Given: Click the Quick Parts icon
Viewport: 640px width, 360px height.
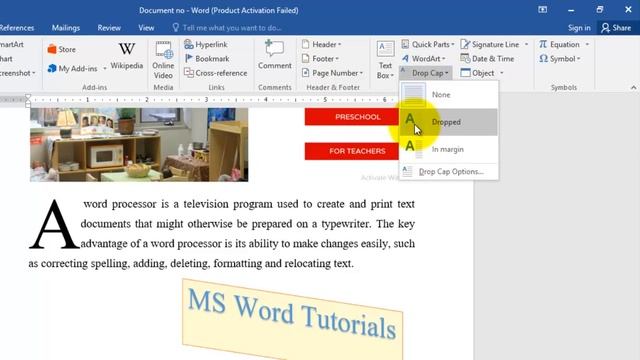Looking at the screenshot, I should tap(405, 44).
